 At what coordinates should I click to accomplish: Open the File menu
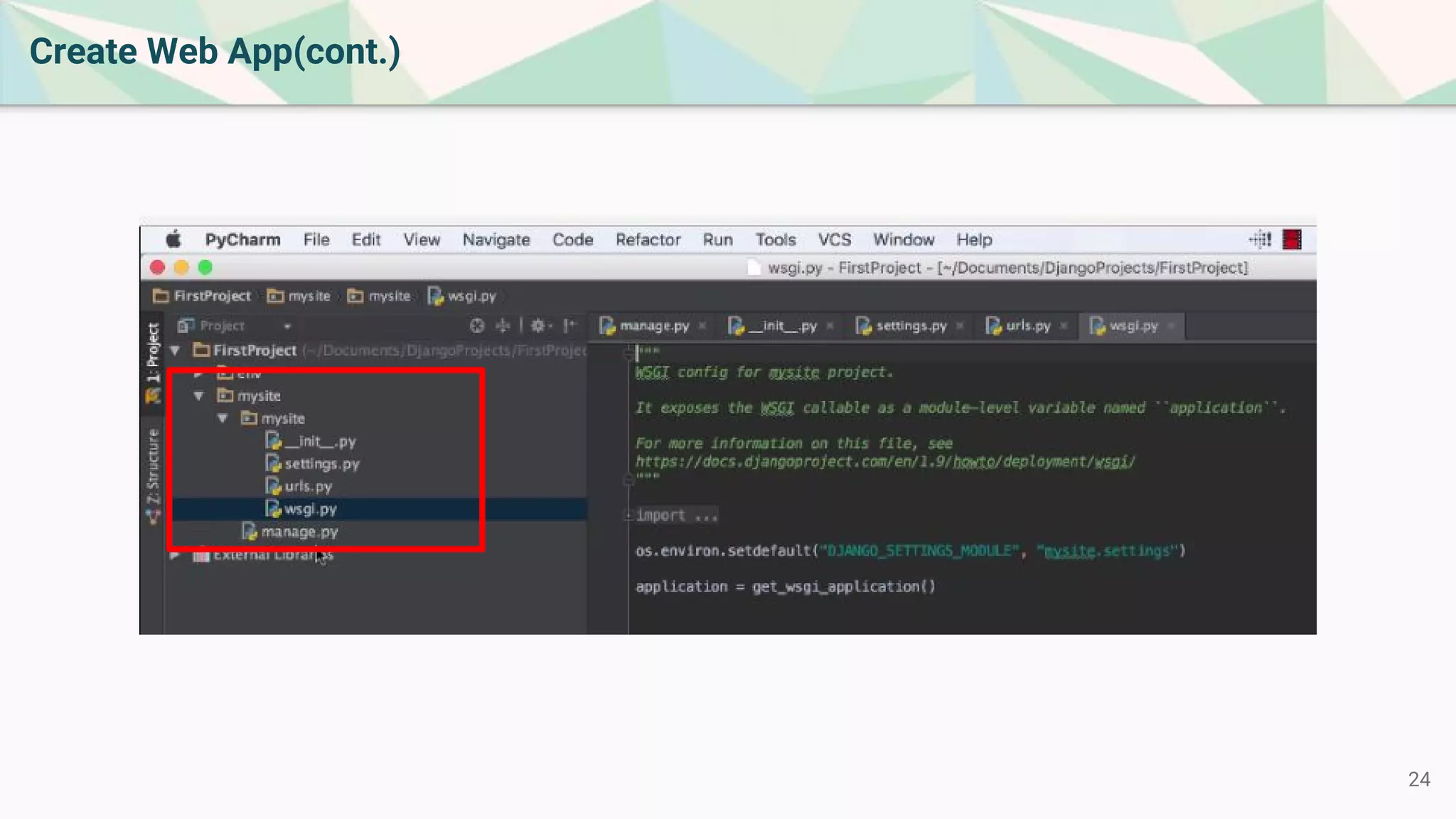pyautogui.click(x=316, y=240)
